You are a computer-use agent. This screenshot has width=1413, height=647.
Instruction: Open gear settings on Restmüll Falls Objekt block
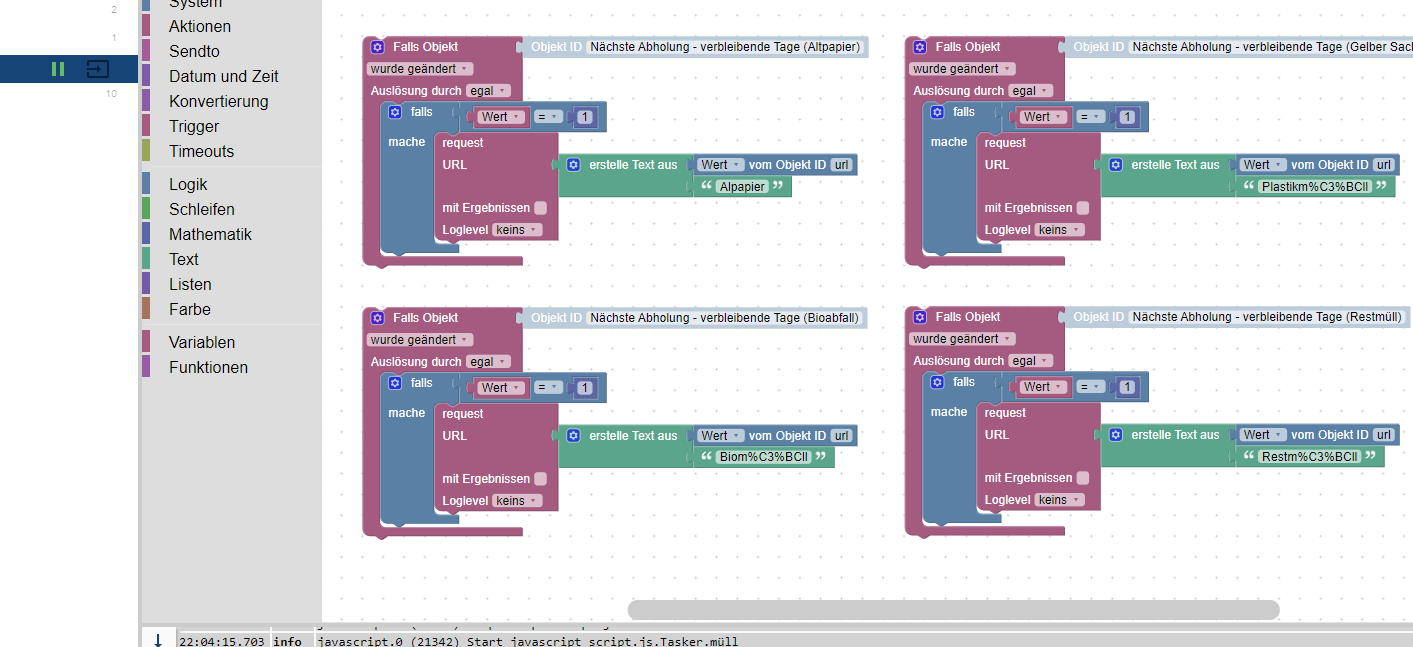click(x=919, y=317)
